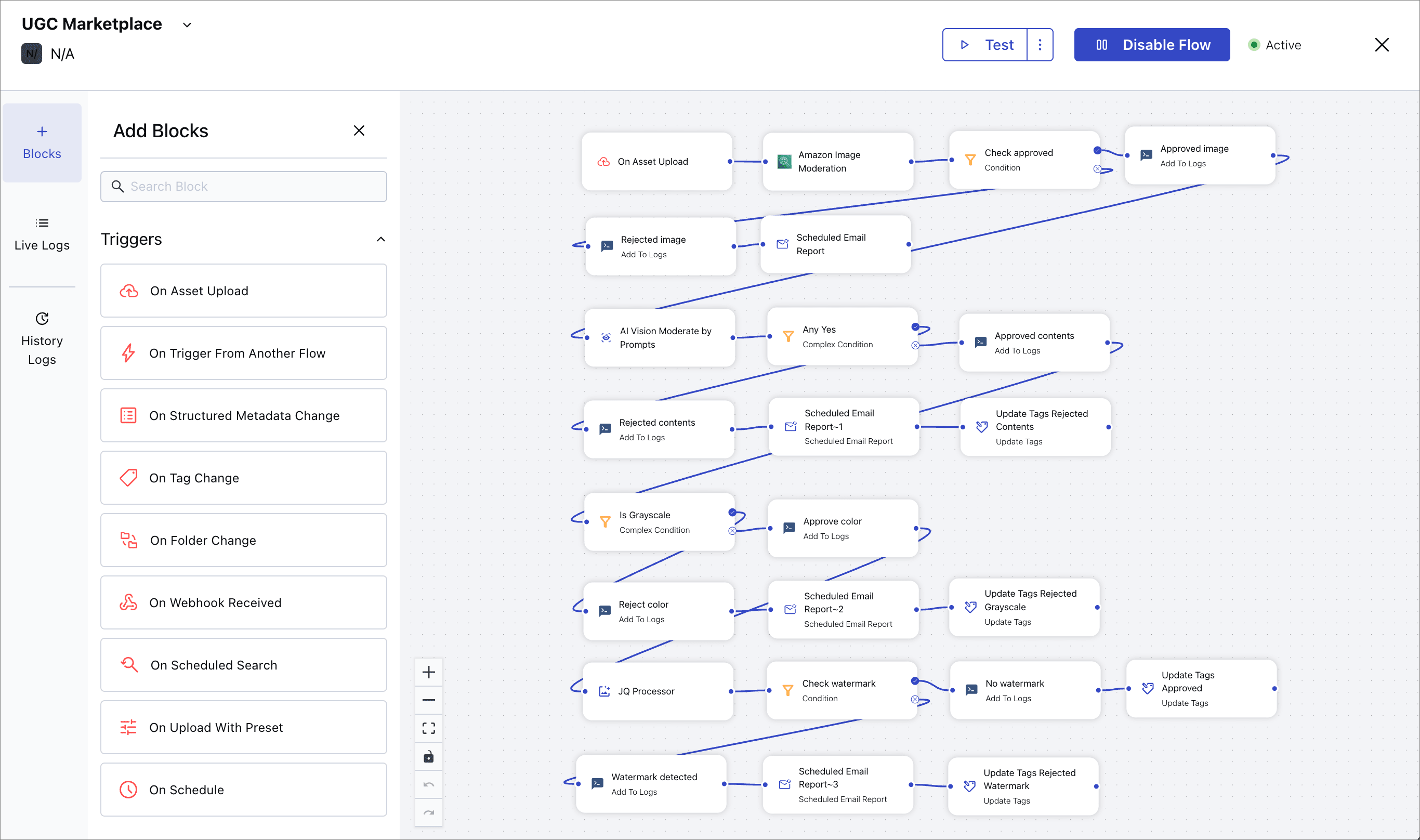
Task: Collapse the Triggers section
Action: (x=381, y=240)
